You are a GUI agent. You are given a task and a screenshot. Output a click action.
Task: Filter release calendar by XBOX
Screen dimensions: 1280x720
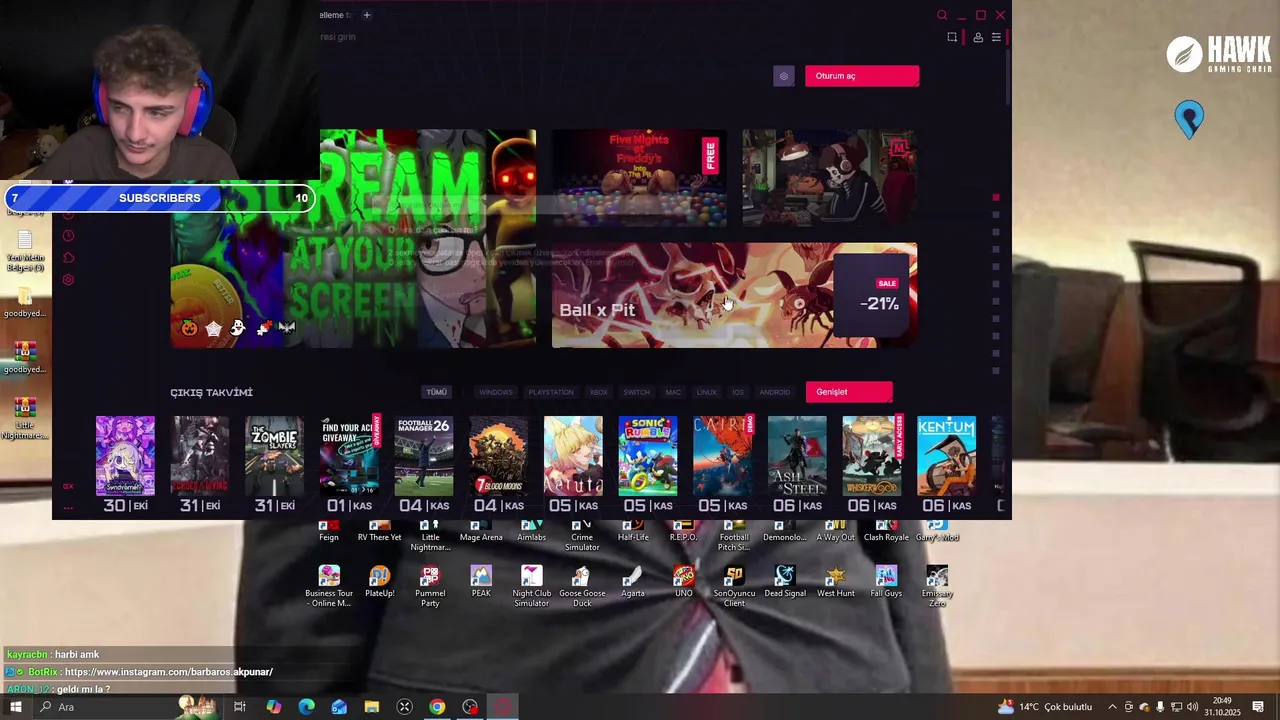[x=598, y=392]
